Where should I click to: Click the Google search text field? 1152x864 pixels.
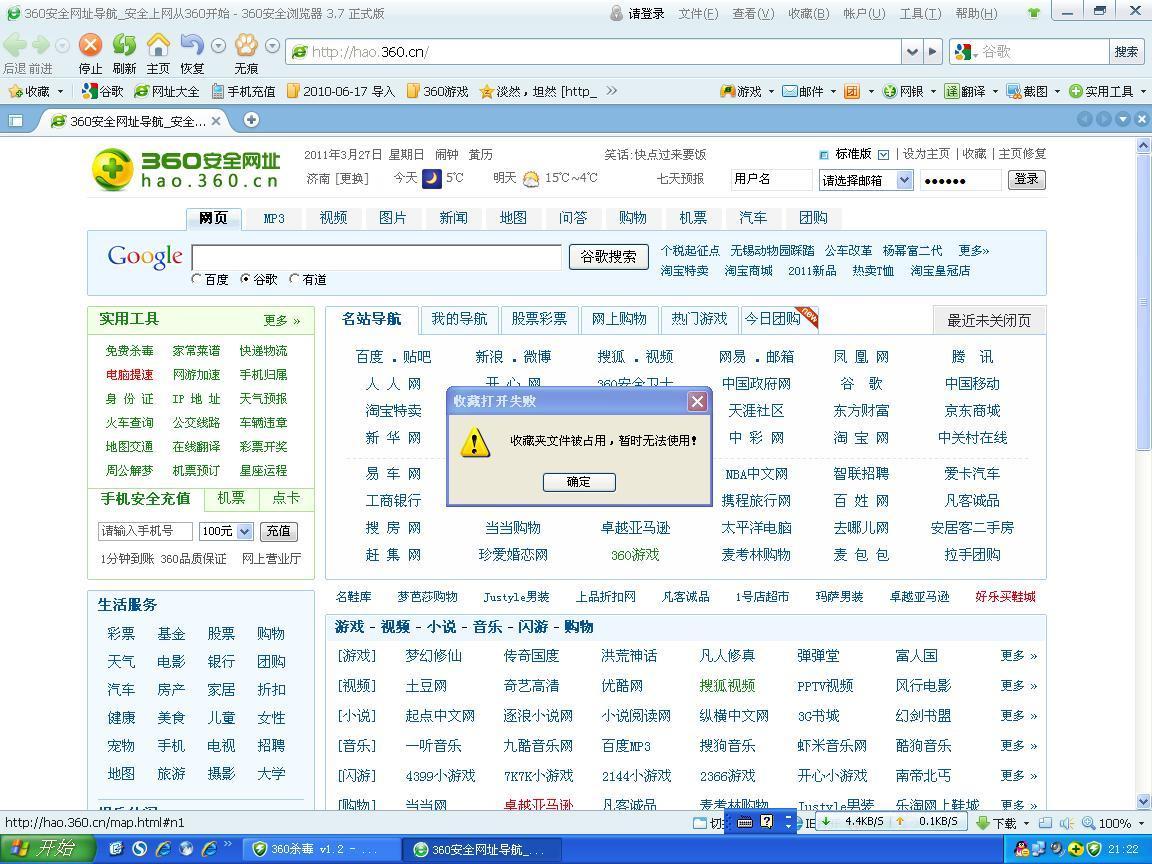(376, 257)
